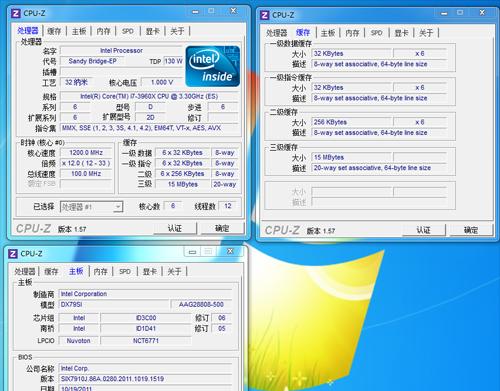500x391 pixels.
Task: Click the 100.0 MHz bus speed value
Action: pos(86,174)
